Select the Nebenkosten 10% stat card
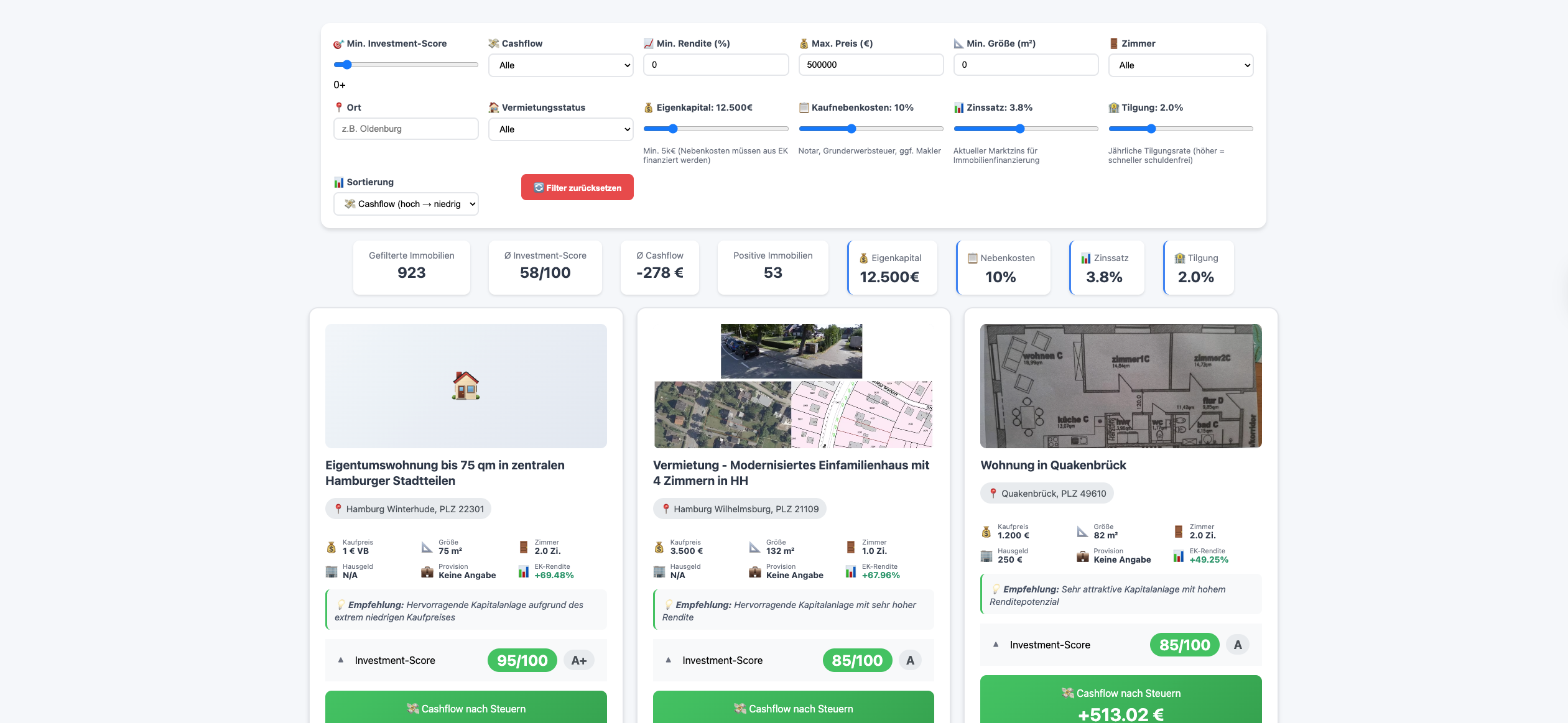Image resolution: width=1568 pixels, height=723 pixels. [1003, 267]
